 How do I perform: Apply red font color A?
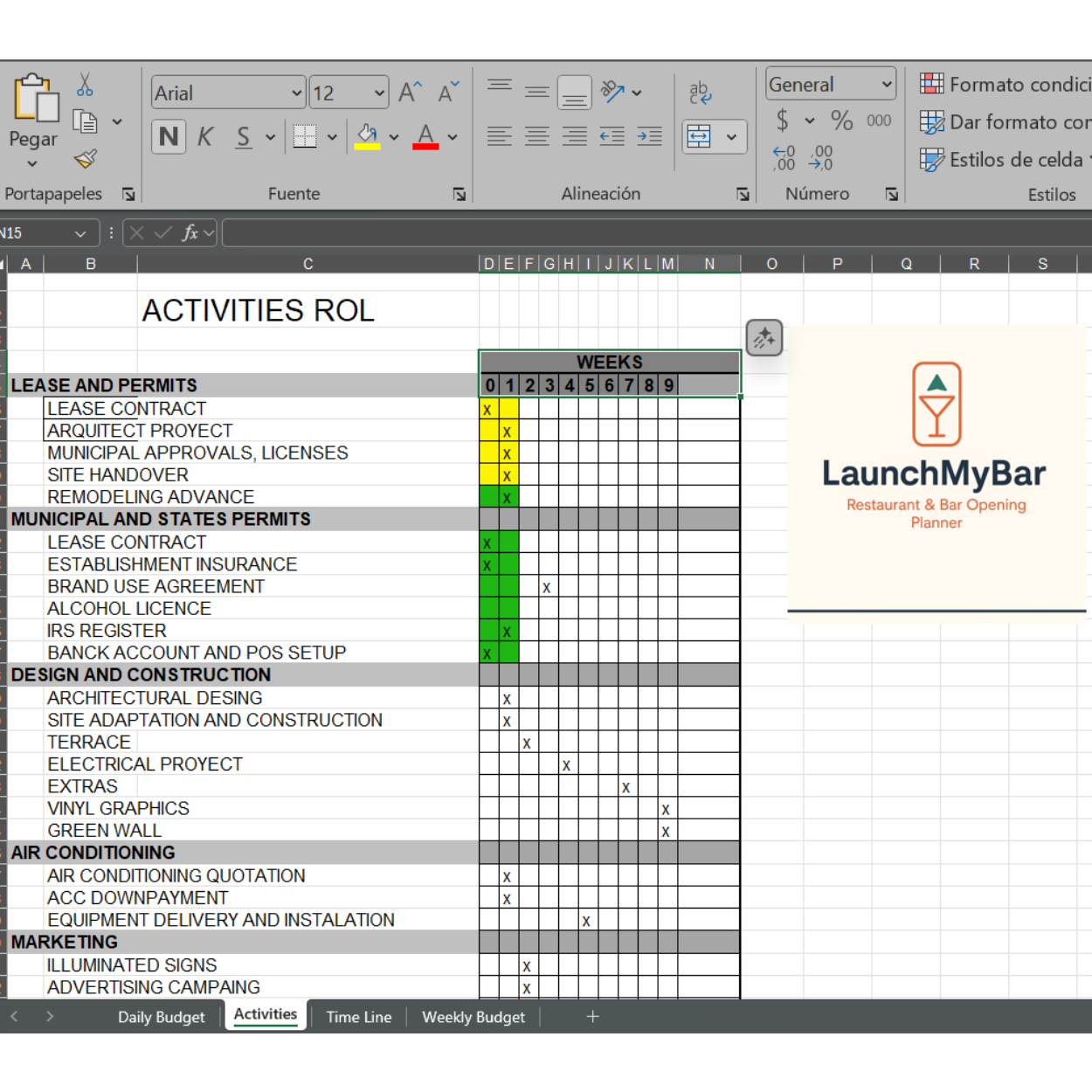click(425, 137)
